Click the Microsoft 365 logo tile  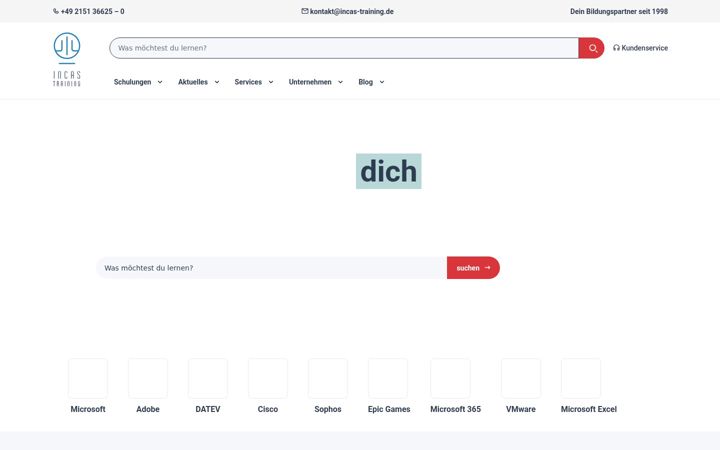[x=450, y=378]
